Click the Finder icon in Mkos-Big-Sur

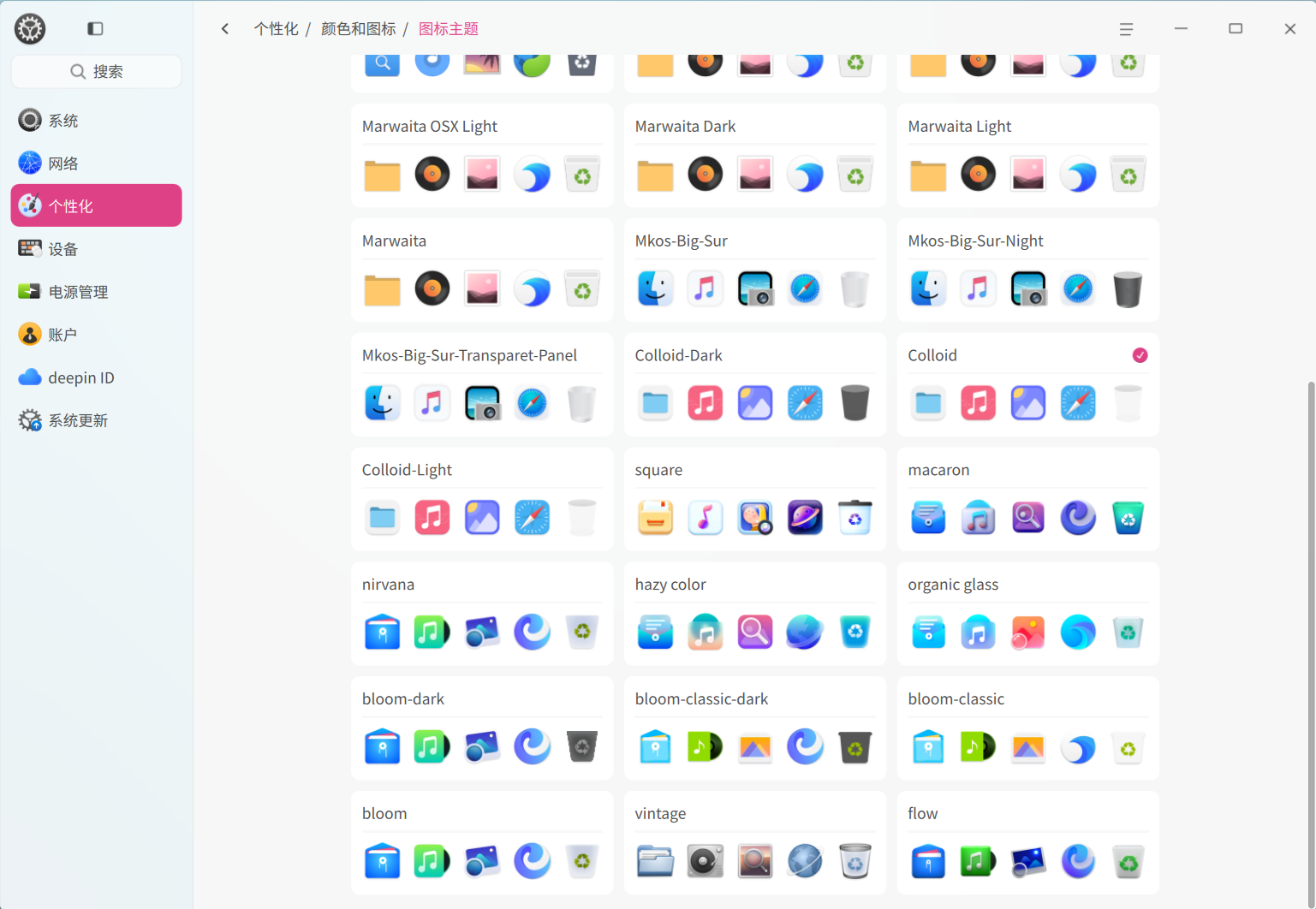pos(655,288)
